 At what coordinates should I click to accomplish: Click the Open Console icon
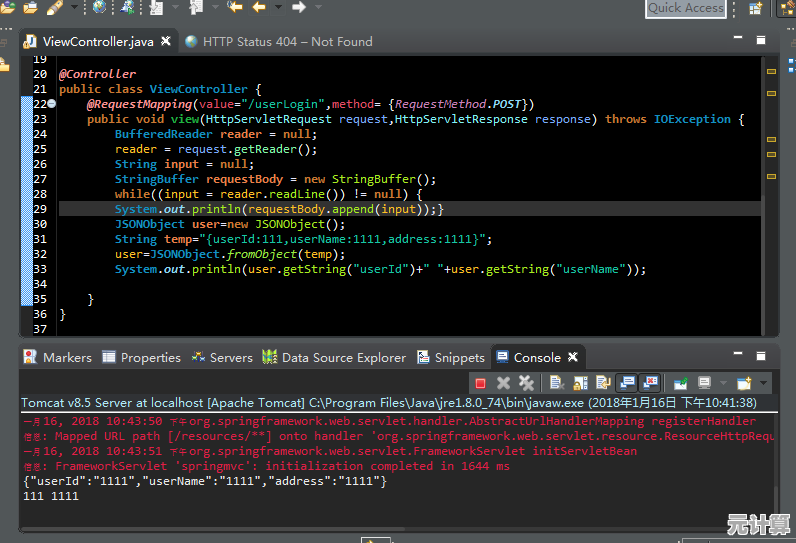click(744, 383)
